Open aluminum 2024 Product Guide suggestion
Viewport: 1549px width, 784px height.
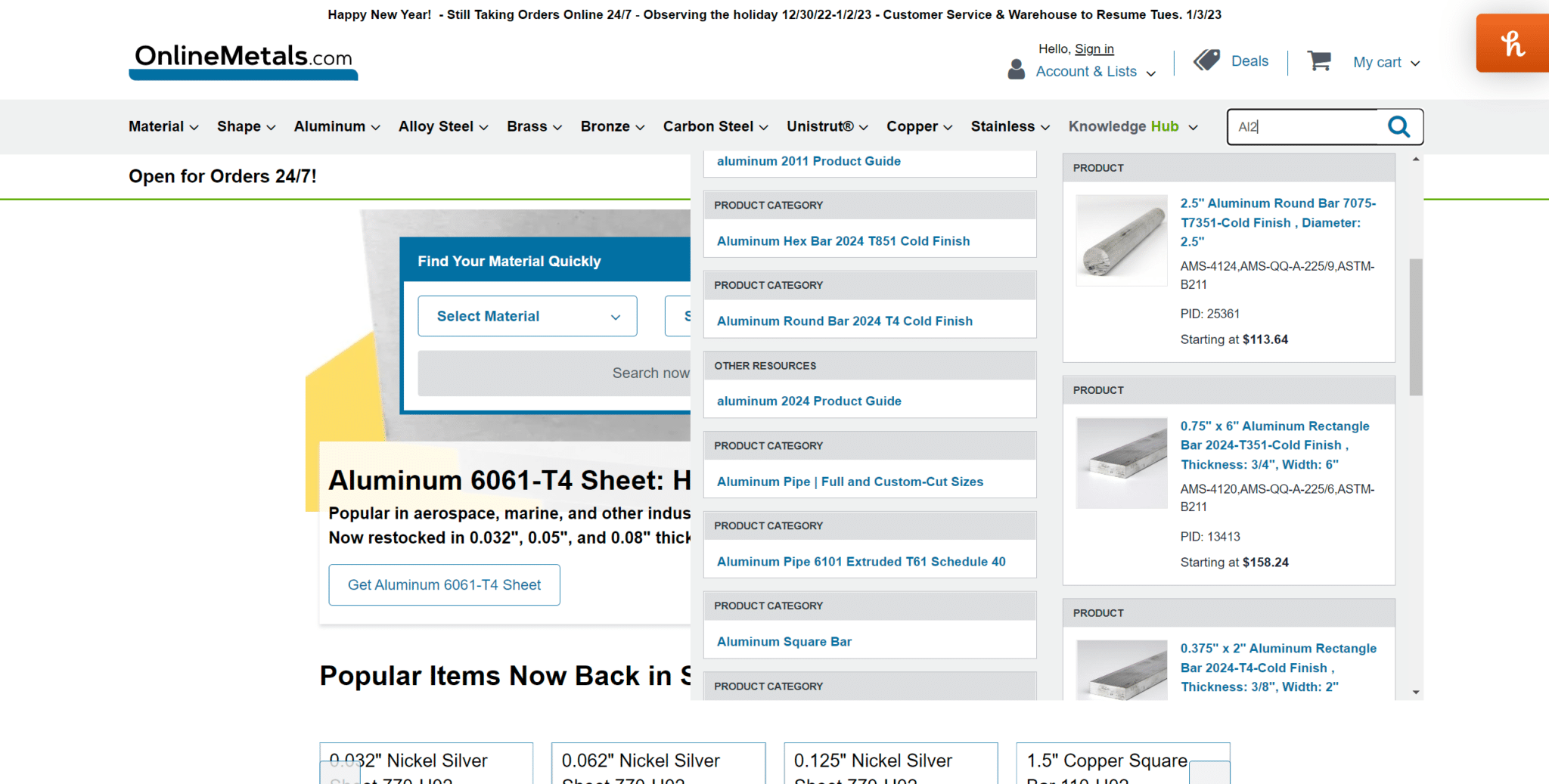[x=809, y=401]
